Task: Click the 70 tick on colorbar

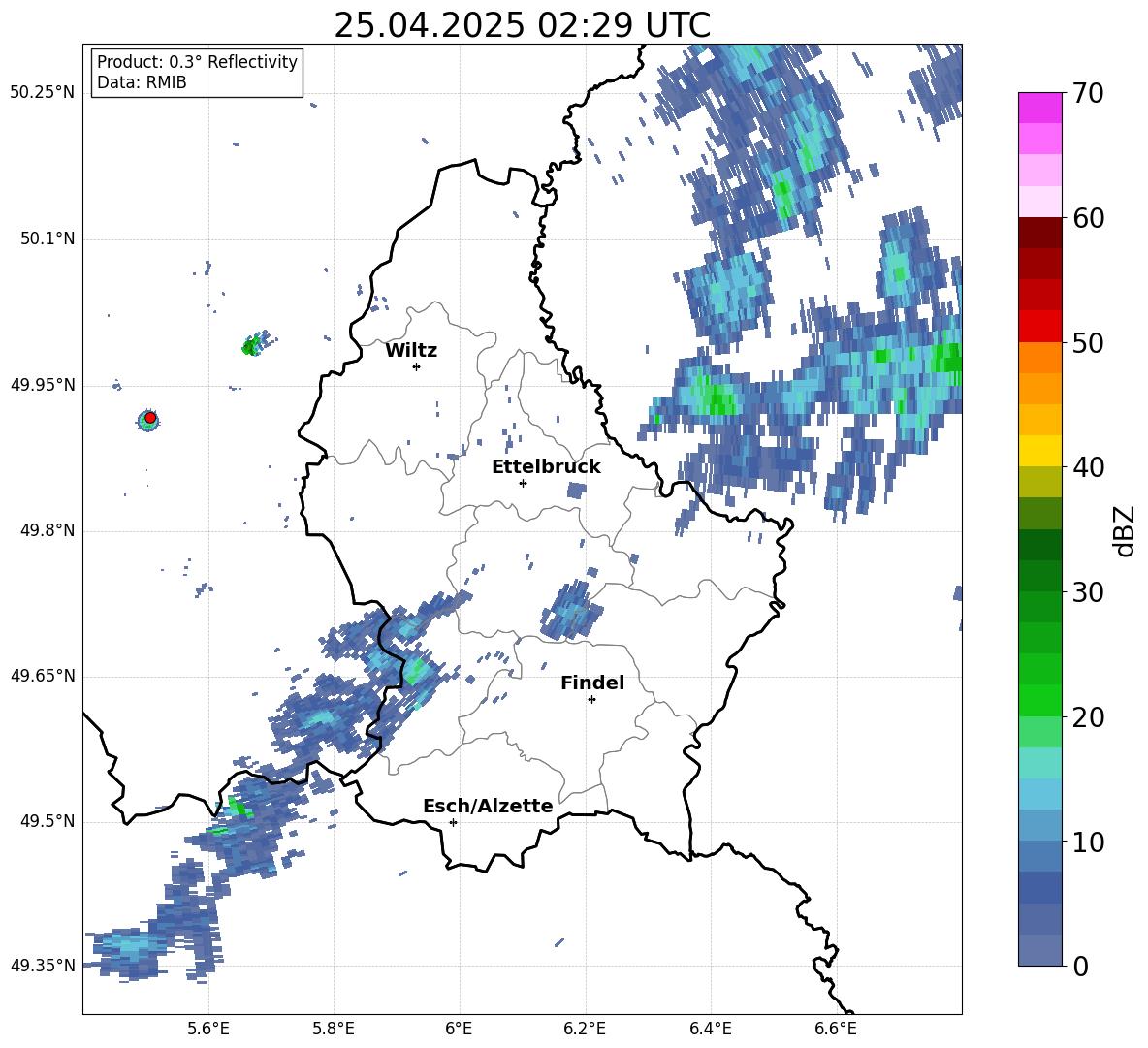Action: [1088, 93]
